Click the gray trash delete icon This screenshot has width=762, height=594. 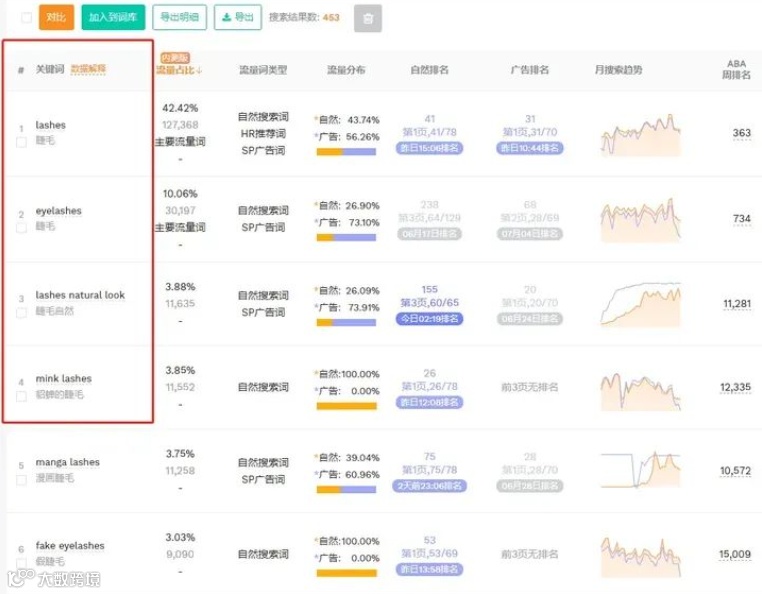368,18
